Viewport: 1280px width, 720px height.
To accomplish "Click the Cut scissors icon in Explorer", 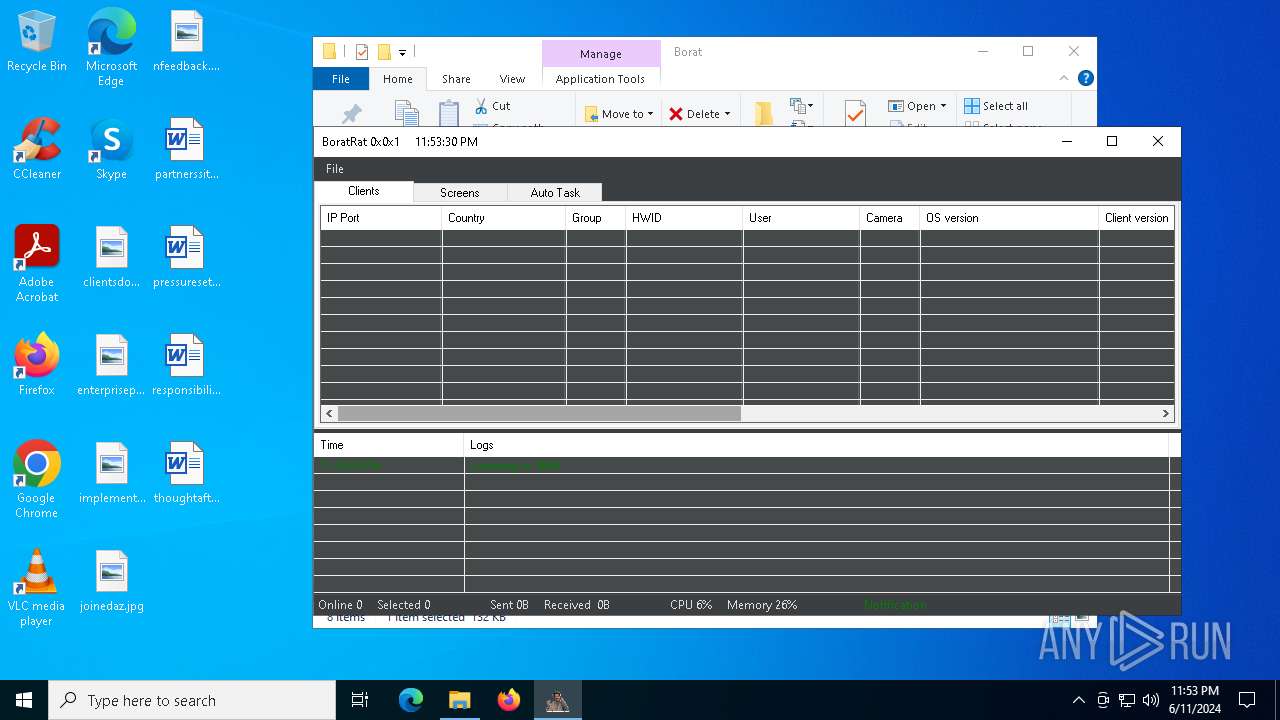I will 481,106.
